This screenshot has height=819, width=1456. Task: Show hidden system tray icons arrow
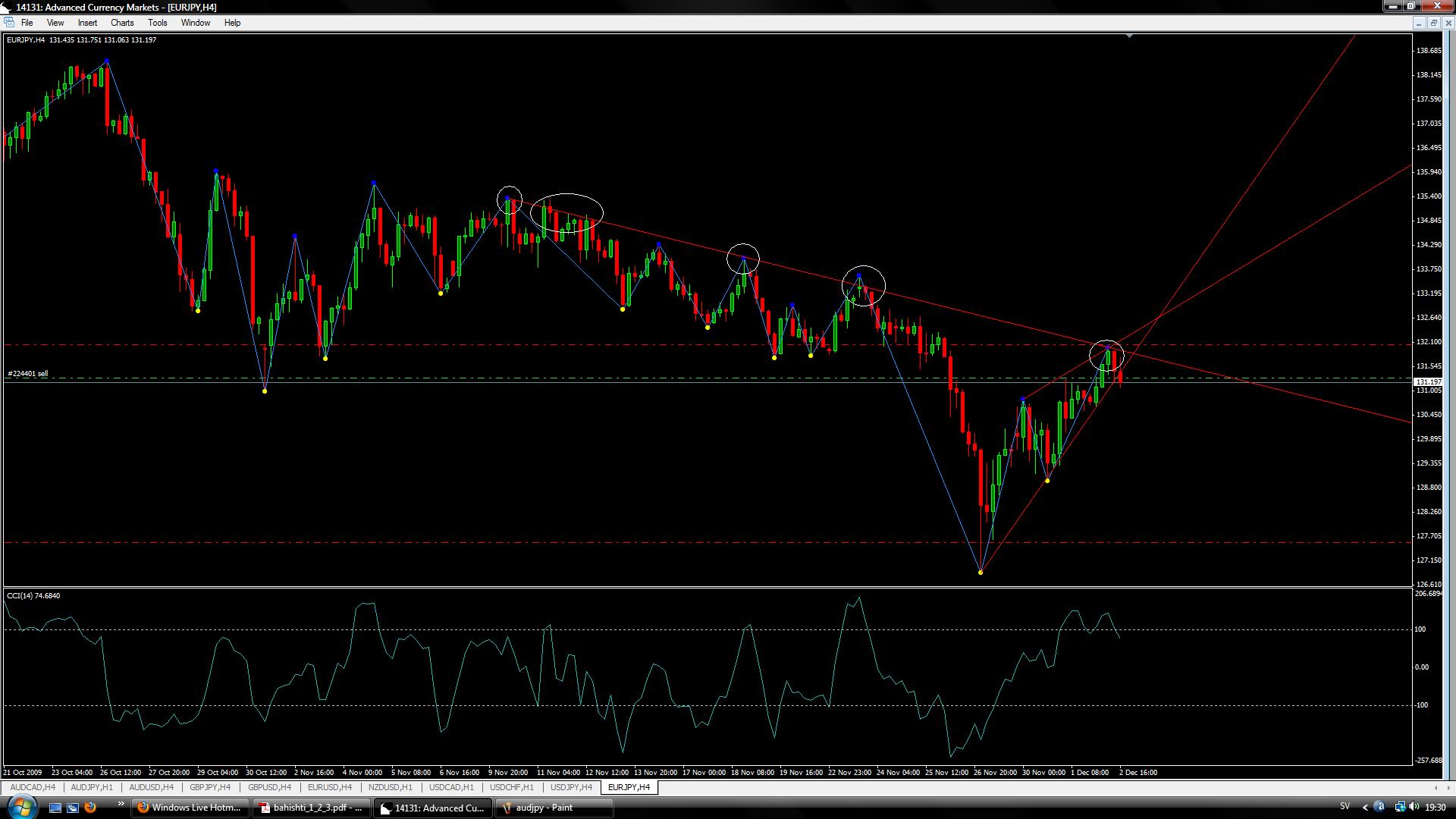click(1365, 807)
